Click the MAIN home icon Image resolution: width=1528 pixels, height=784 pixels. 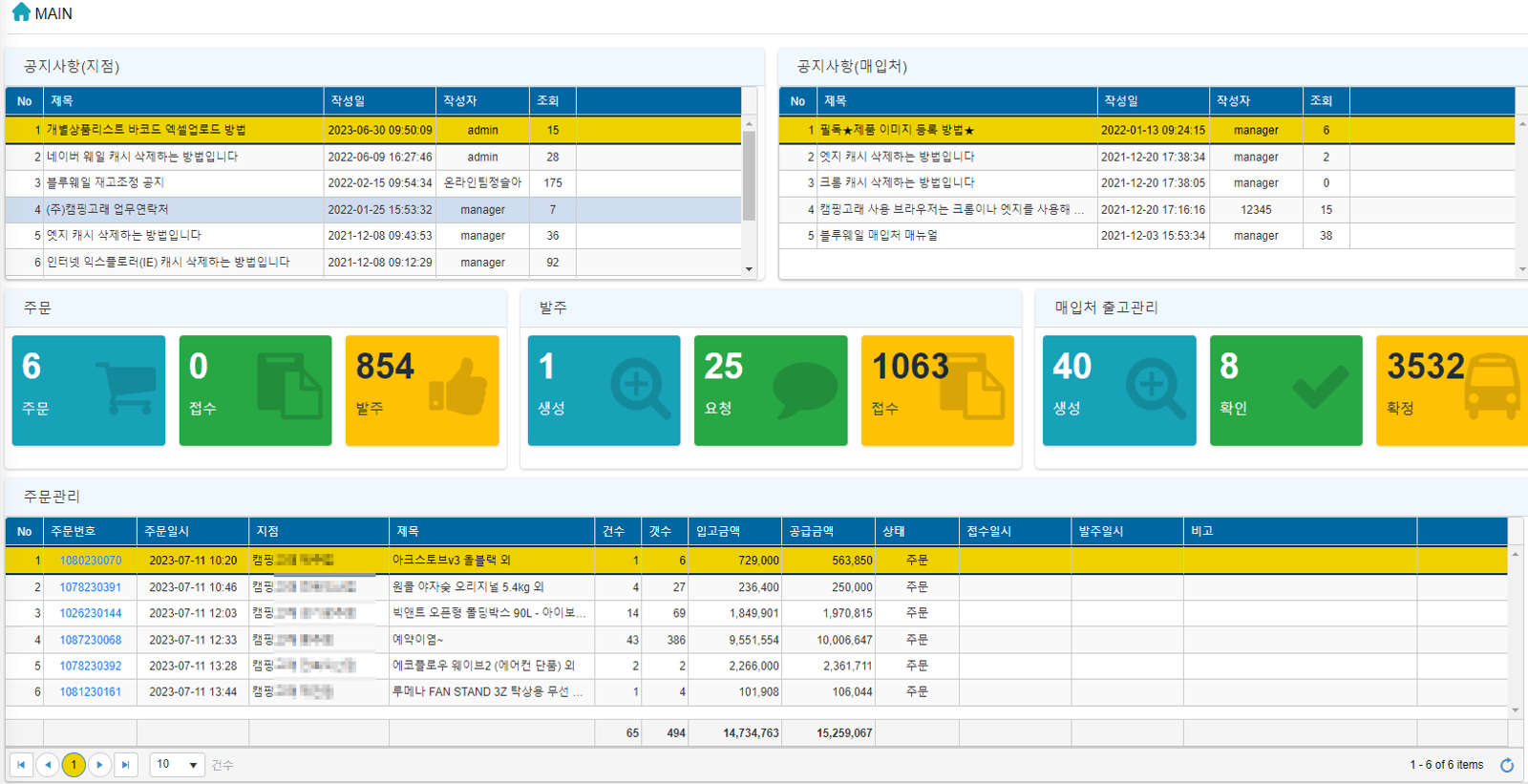coord(21,12)
